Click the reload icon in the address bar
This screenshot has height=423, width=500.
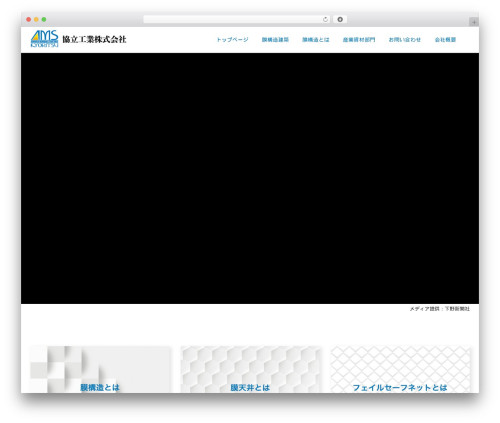pos(325,20)
